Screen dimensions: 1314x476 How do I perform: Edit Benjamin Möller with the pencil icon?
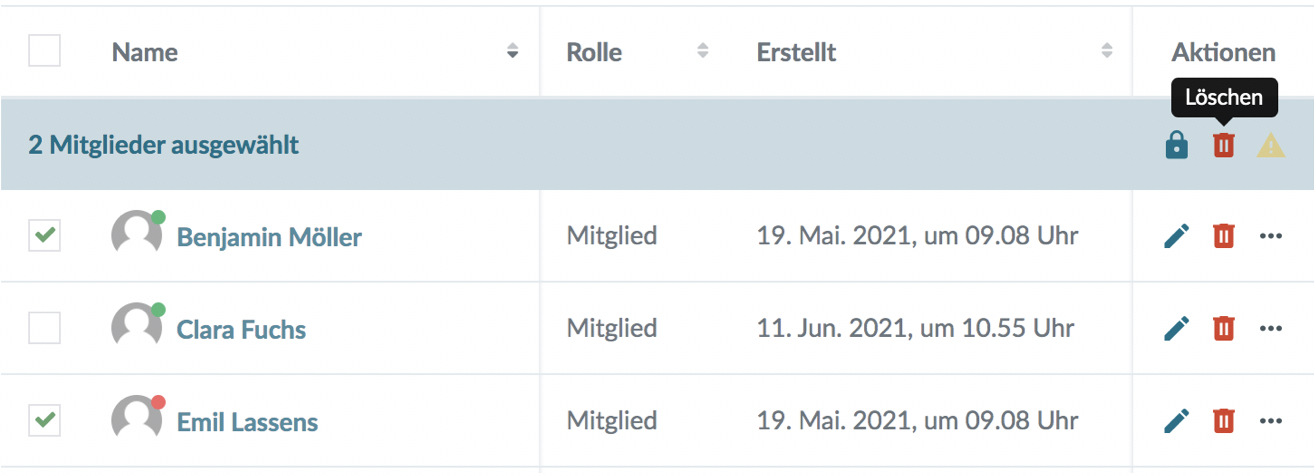(x=1177, y=236)
